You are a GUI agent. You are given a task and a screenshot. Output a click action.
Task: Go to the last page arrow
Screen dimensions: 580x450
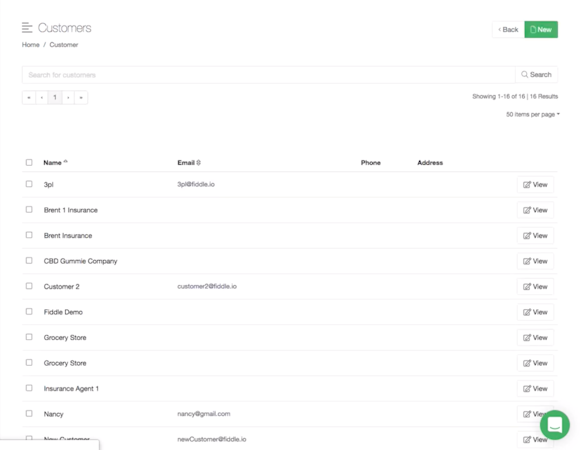81,98
